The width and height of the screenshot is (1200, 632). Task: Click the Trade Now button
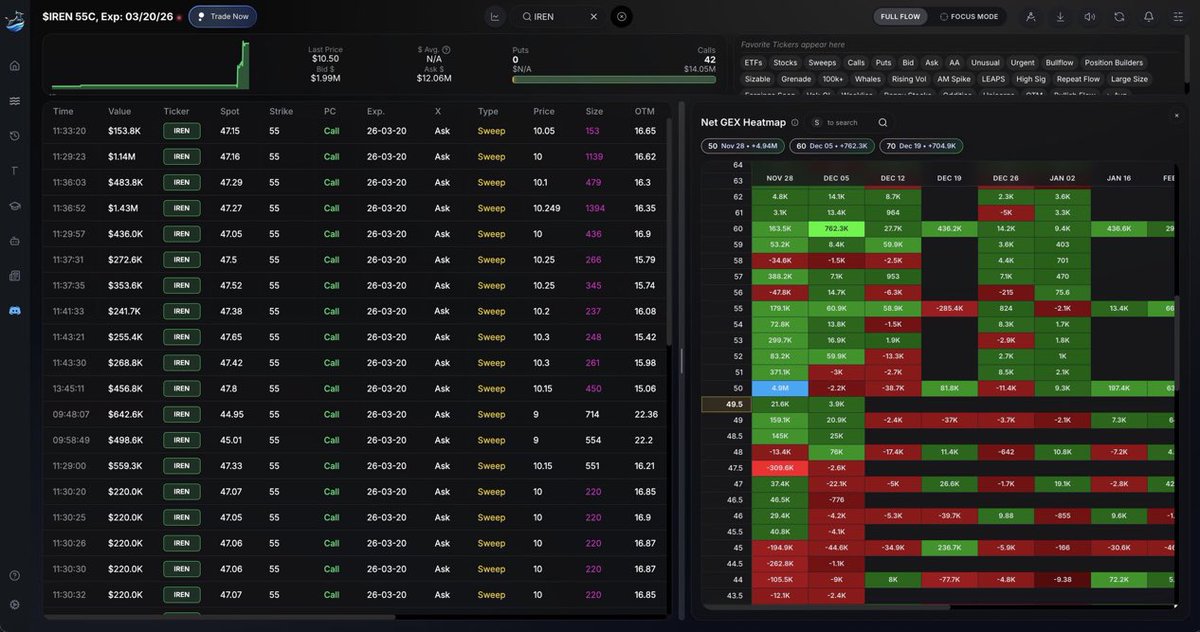pyautogui.click(x=222, y=16)
